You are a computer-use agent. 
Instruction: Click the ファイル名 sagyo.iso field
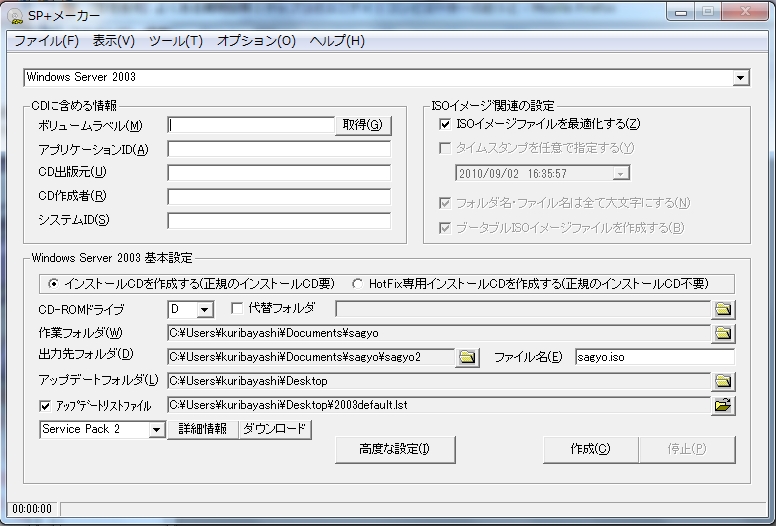click(x=655, y=357)
